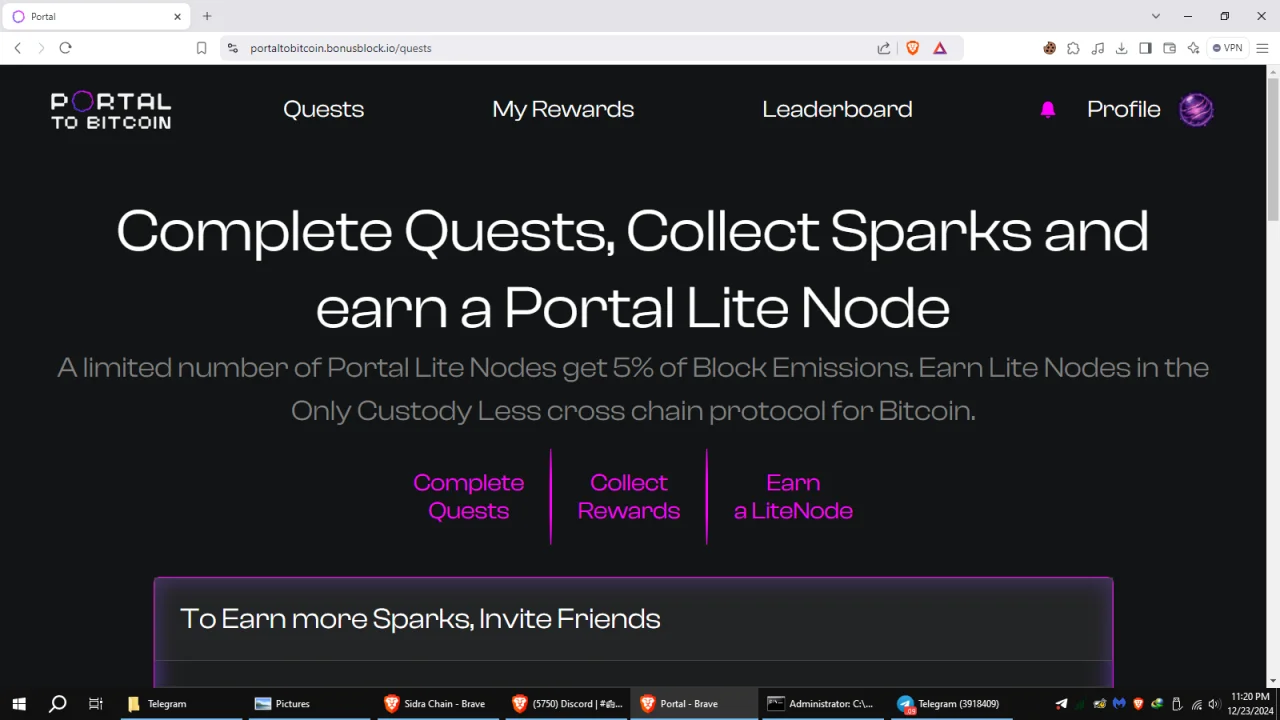Switch to Discord Brave taskbar window
This screenshot has height=720, width=1280.
click(564, 704)
